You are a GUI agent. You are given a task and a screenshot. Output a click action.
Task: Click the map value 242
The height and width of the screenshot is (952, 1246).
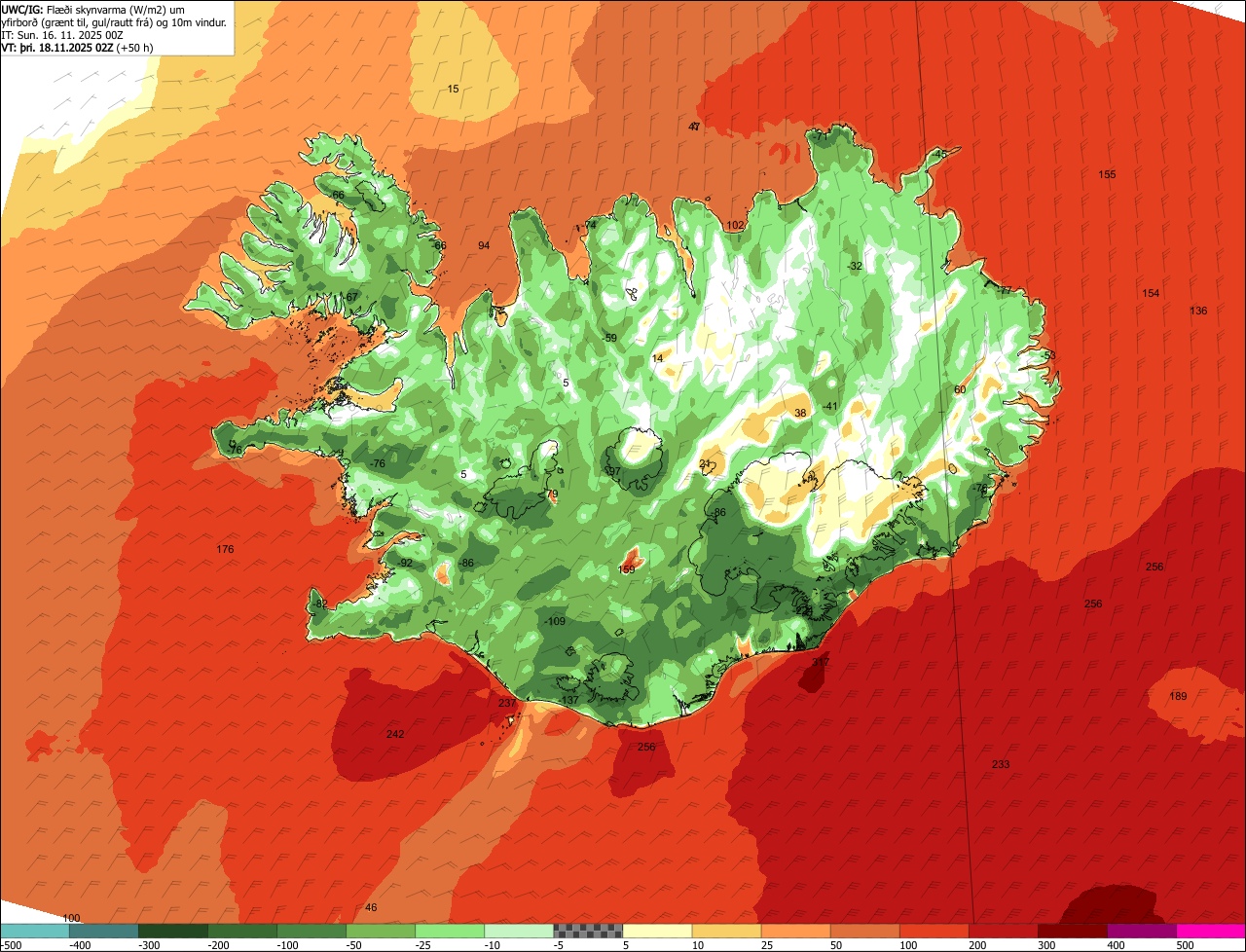(x=394, y=734)
